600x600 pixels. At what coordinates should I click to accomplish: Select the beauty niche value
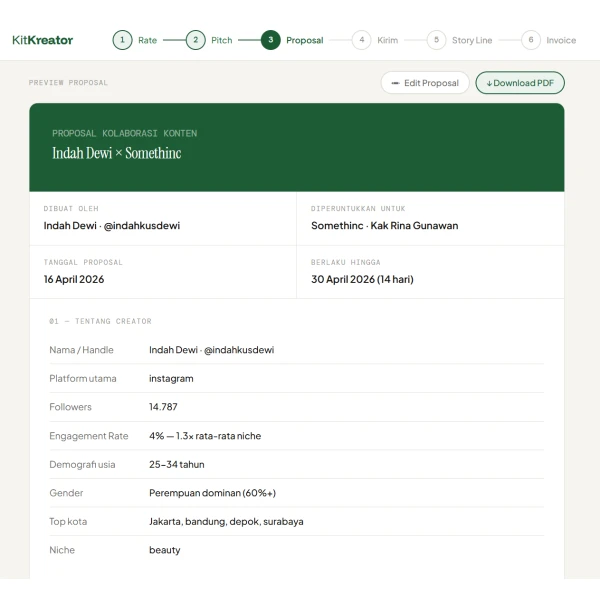point(165,550)
